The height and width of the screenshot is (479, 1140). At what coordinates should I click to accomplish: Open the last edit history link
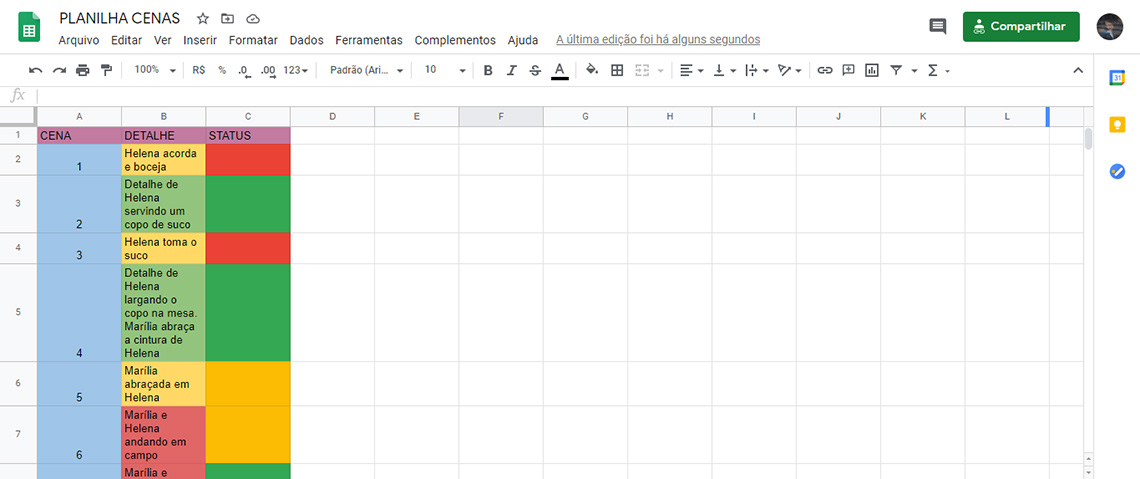[657, 40]
